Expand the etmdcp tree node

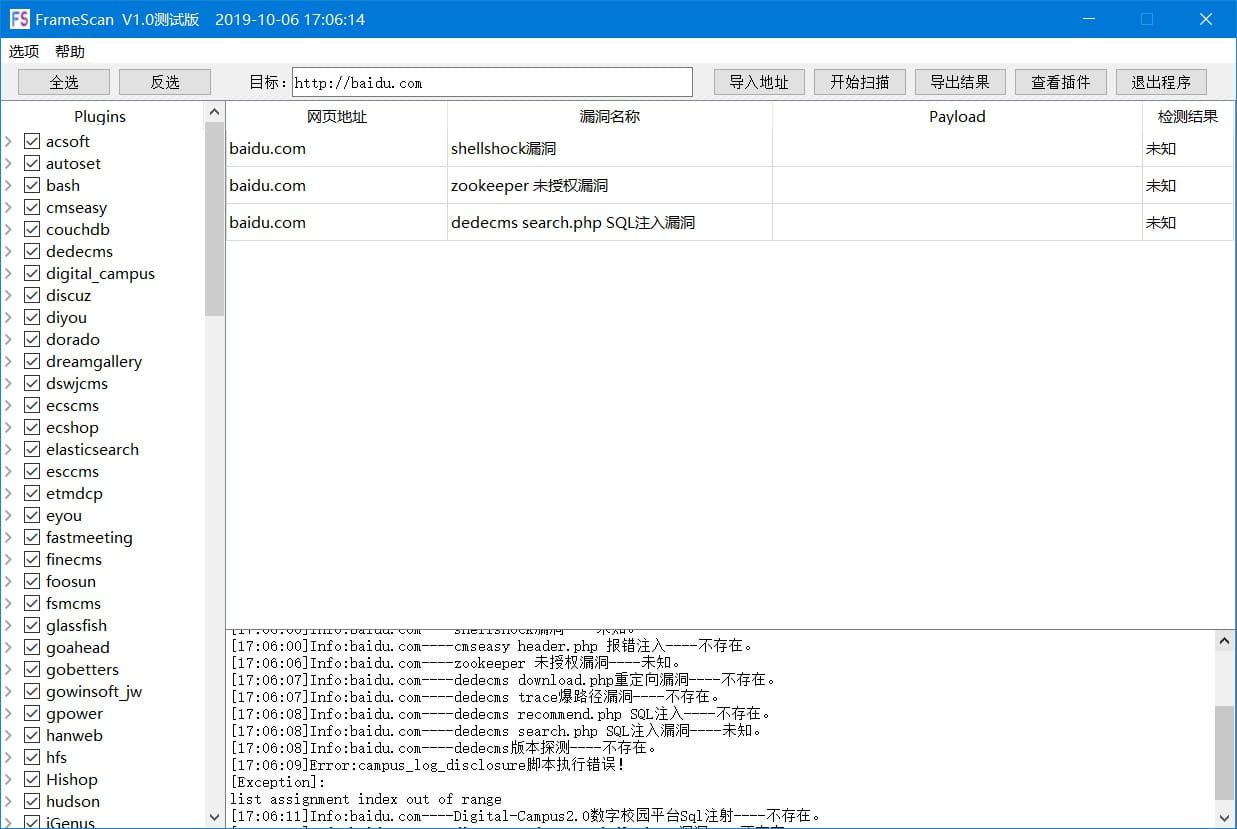point(9,493)
